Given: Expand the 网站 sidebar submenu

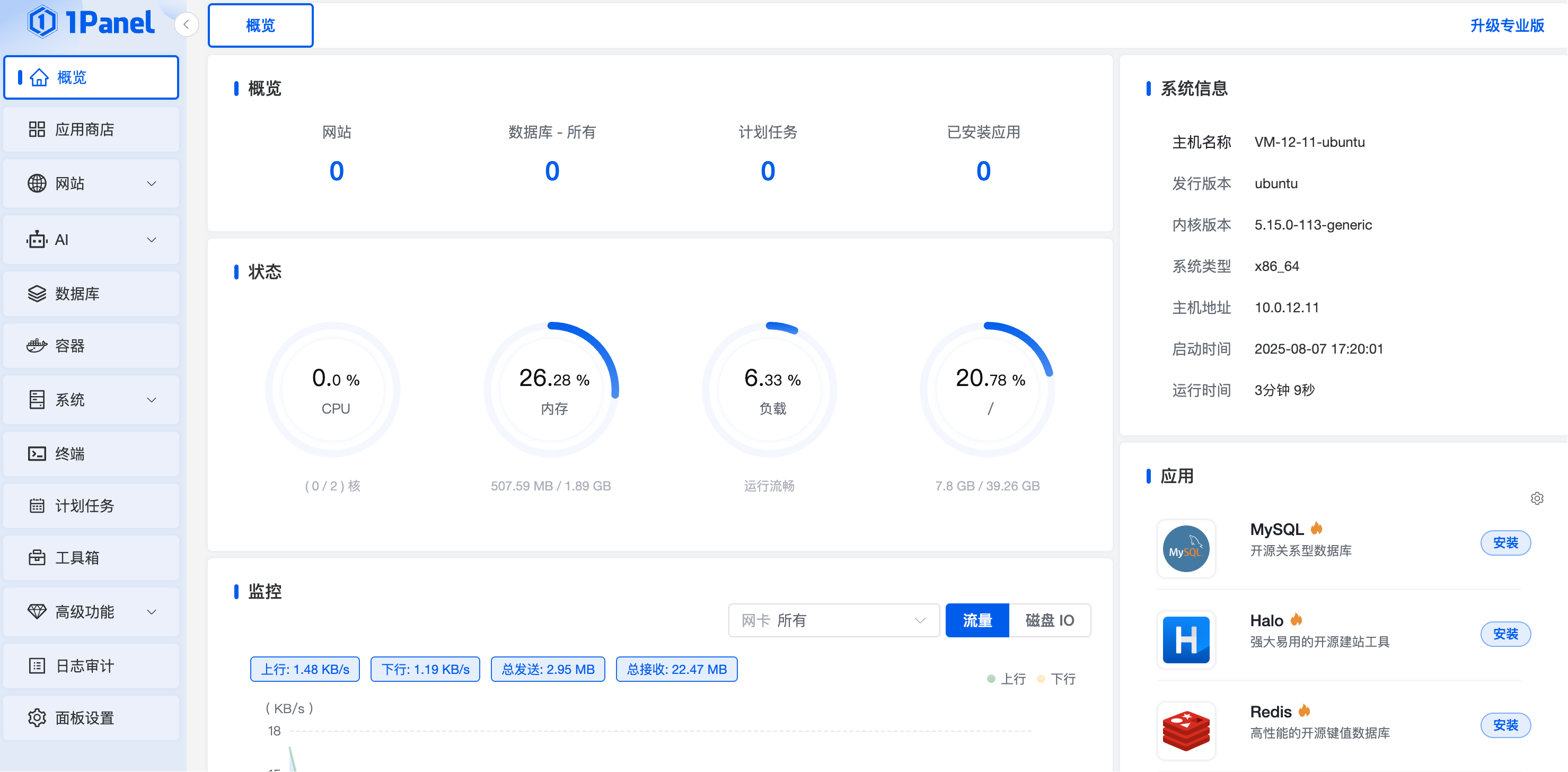Looking at the screenshot, I should 91,183.
